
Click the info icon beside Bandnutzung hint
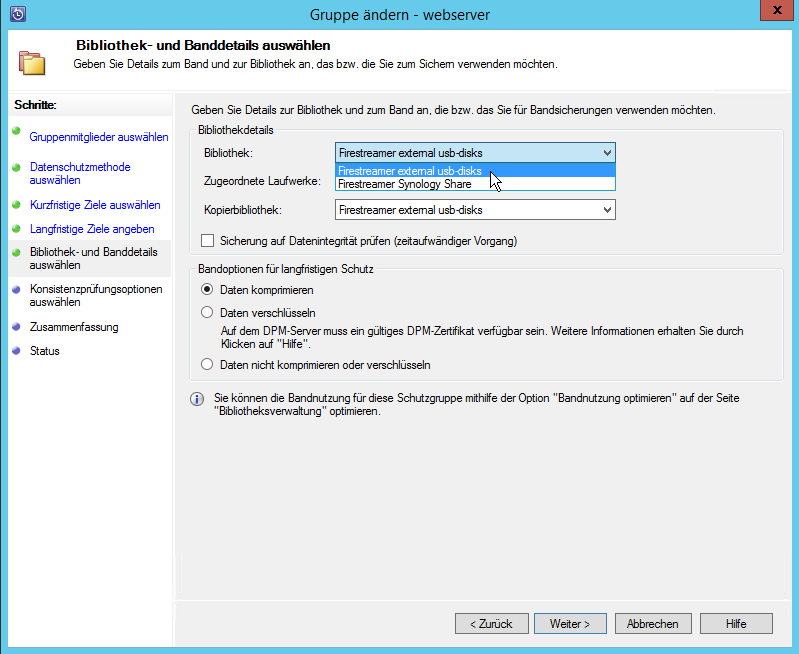pyautogui.click(x=197, y=399)
